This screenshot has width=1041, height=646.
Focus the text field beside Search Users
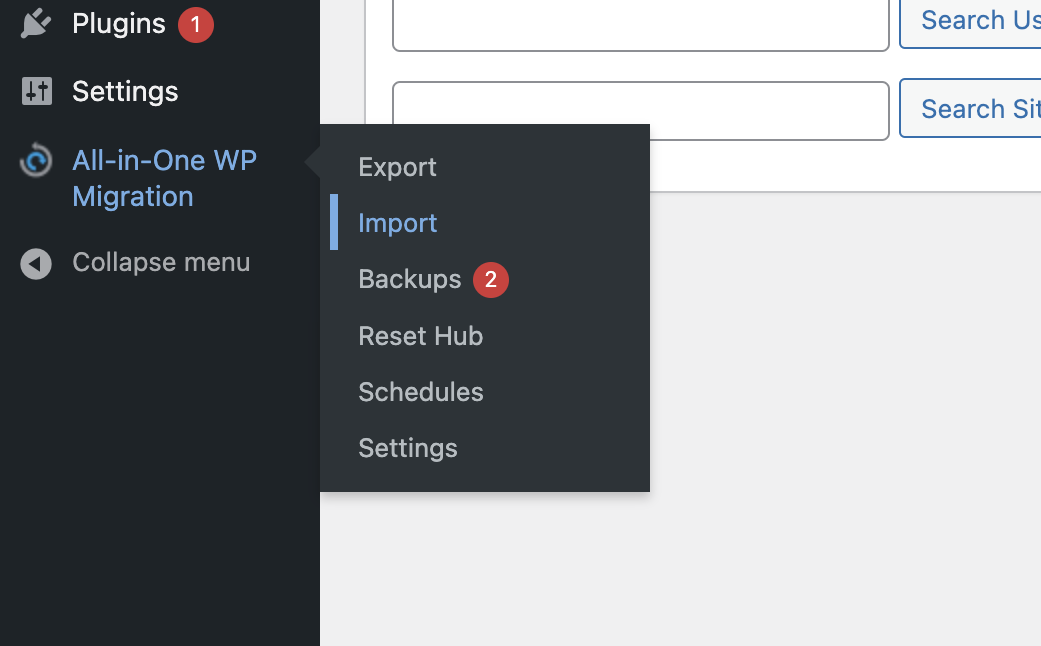coord(640,22)
